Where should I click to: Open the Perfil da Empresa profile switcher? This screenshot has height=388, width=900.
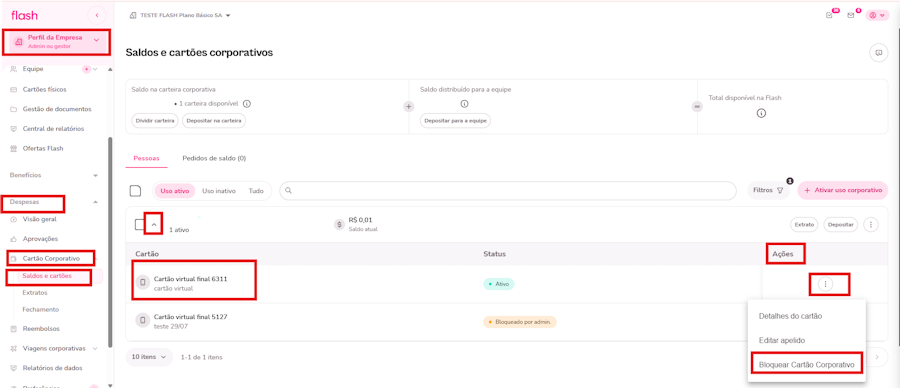click(56, 41)
